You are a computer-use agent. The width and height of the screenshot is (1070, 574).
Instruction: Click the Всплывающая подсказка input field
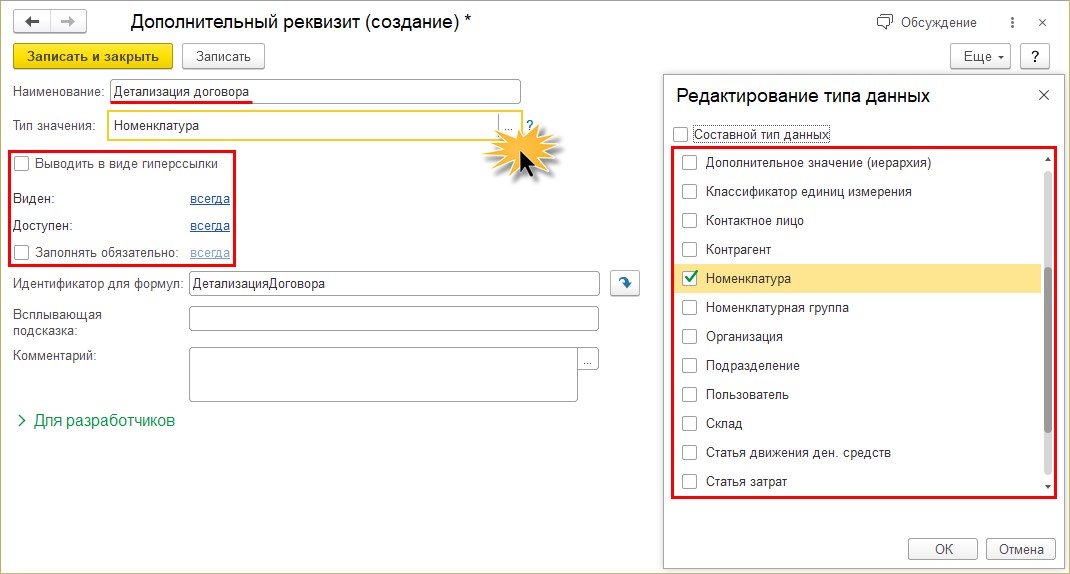pos(393,318)
